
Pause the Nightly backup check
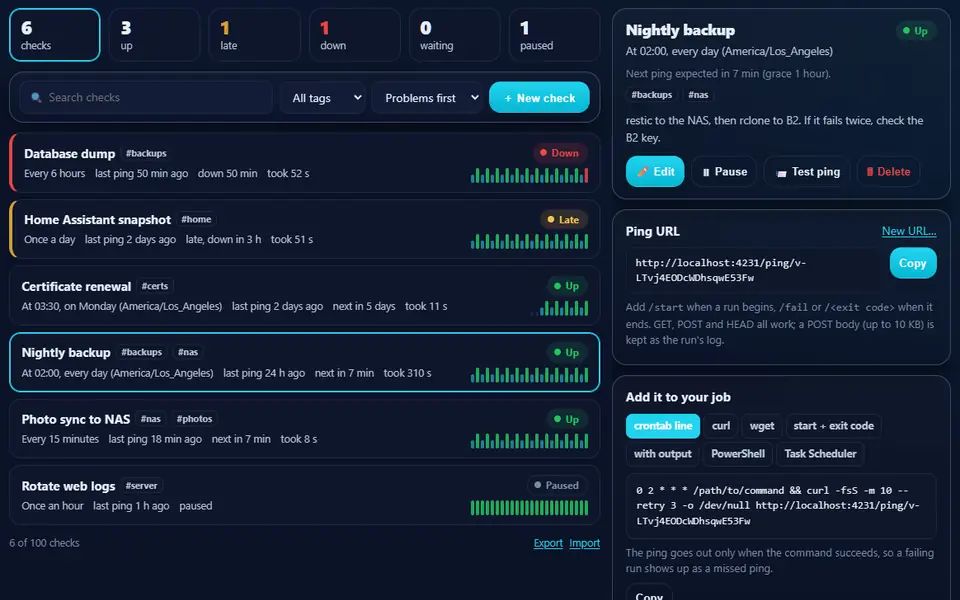tap(724, 172)
